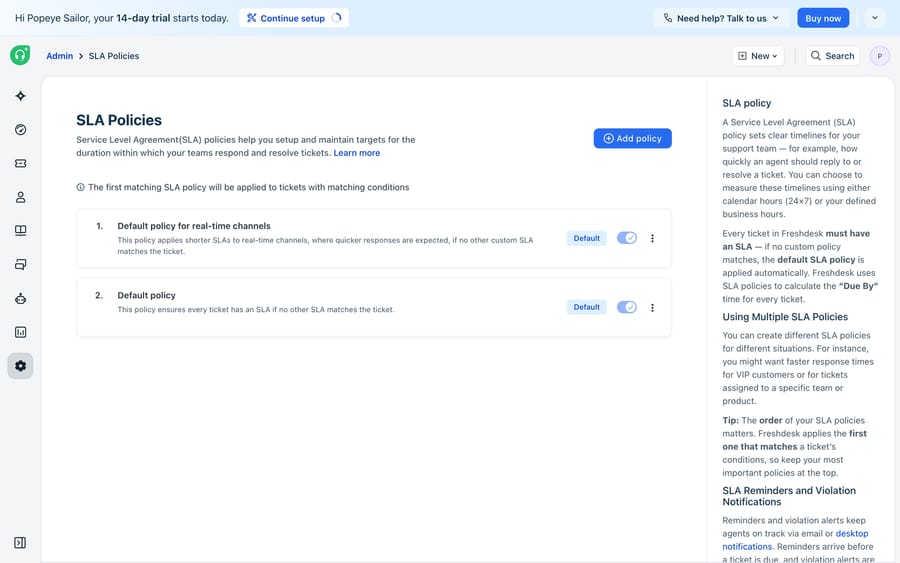Go to Admin breadcrumb link

(60, 56)
